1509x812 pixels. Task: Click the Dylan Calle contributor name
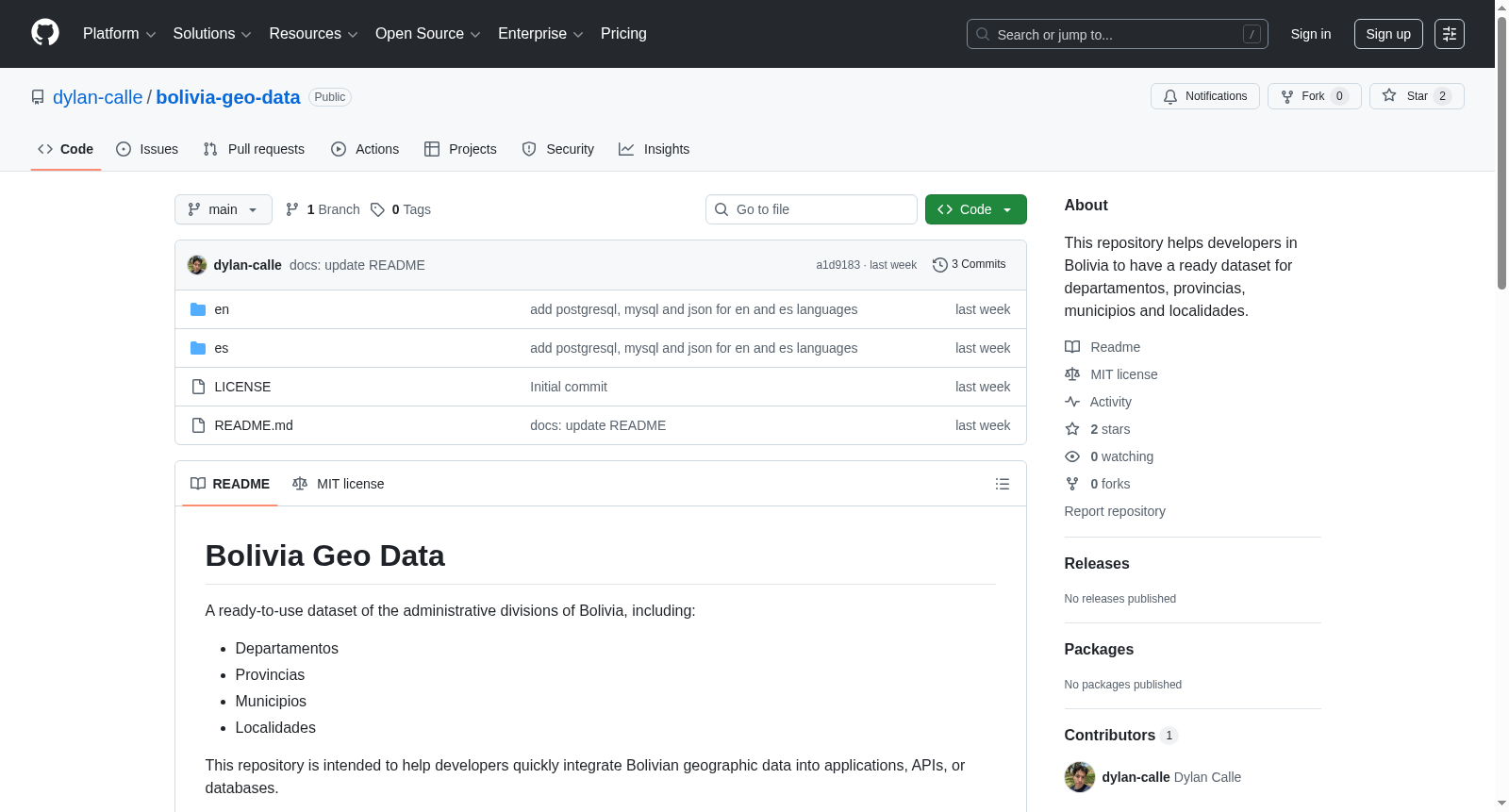(x=1207, y=777)
